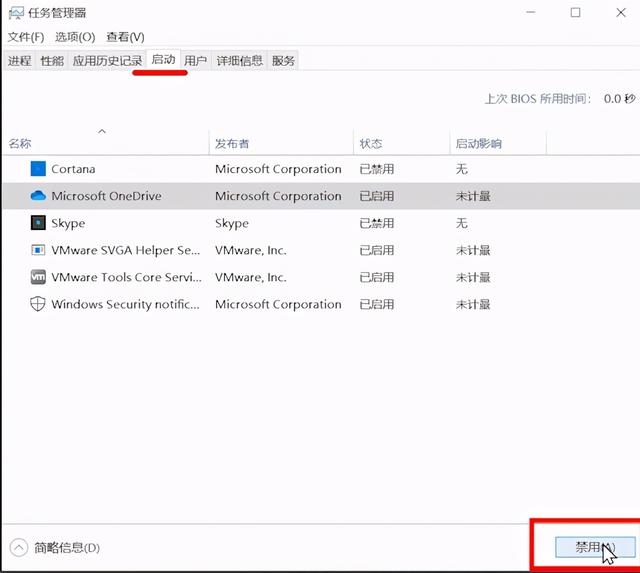Open the 文件(F) menu
Image resolution: width=640 pixels, height=573 pixels.
26,37
